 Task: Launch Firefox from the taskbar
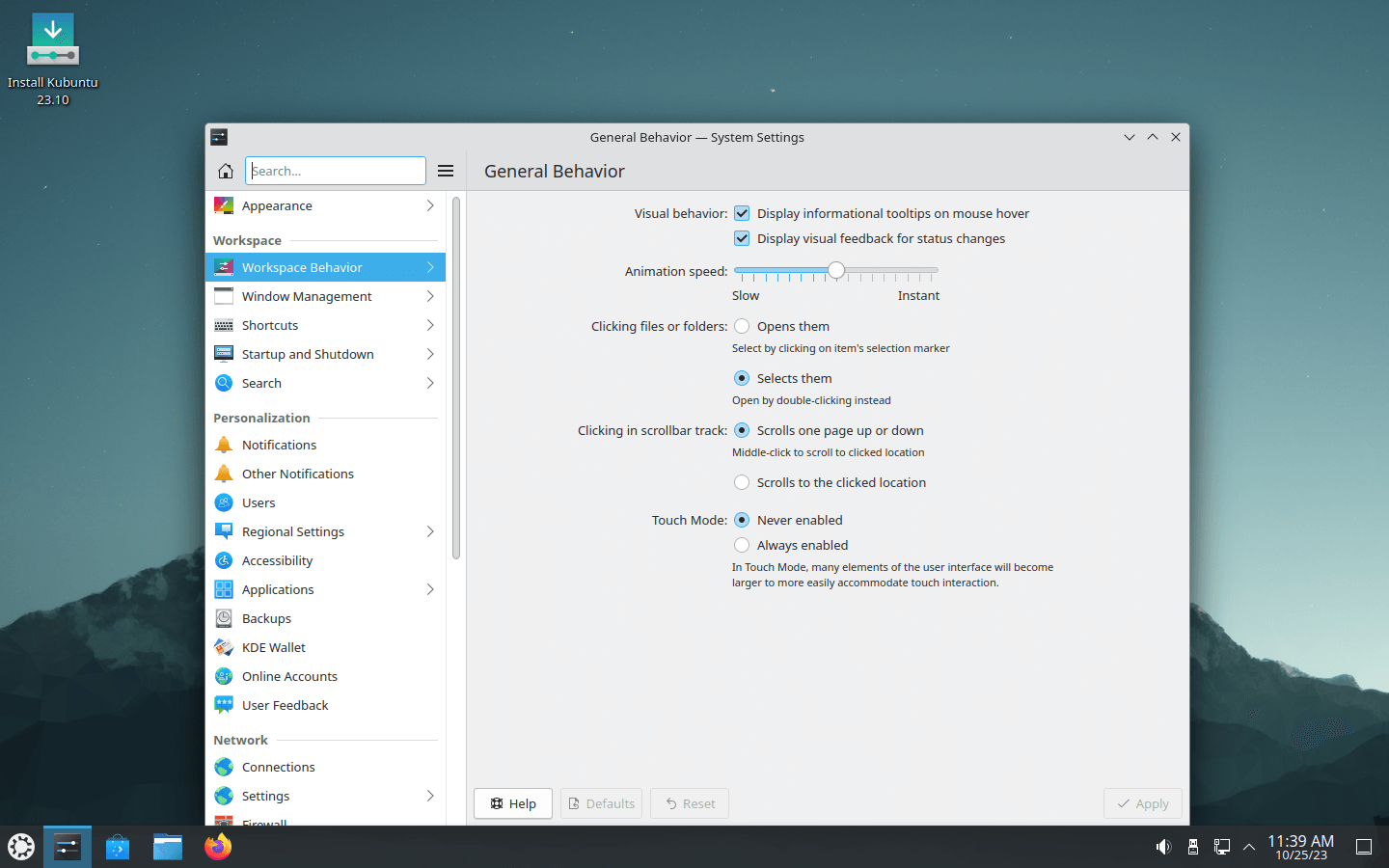(218, 847)
